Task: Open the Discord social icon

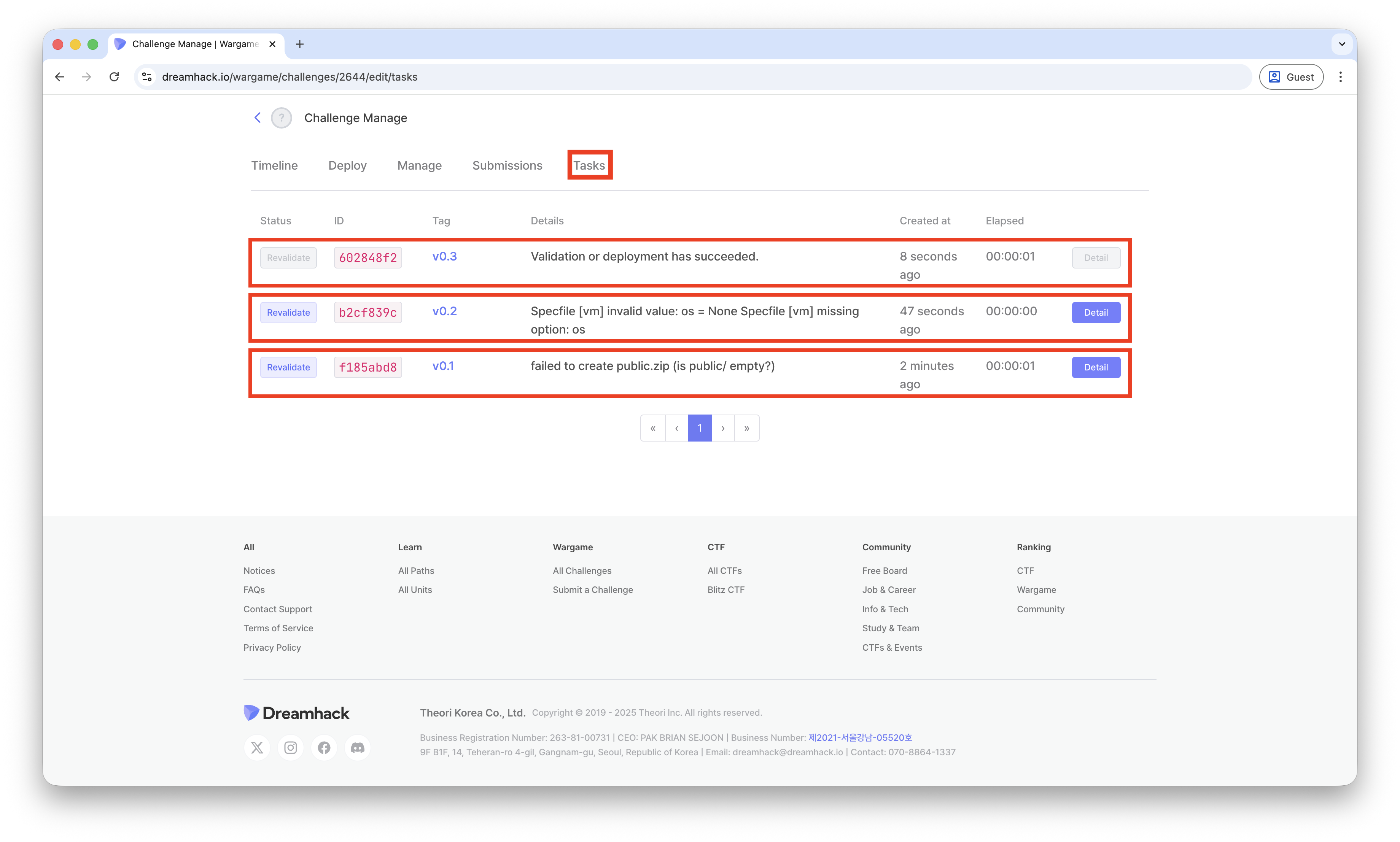Action: click(358, 748)
